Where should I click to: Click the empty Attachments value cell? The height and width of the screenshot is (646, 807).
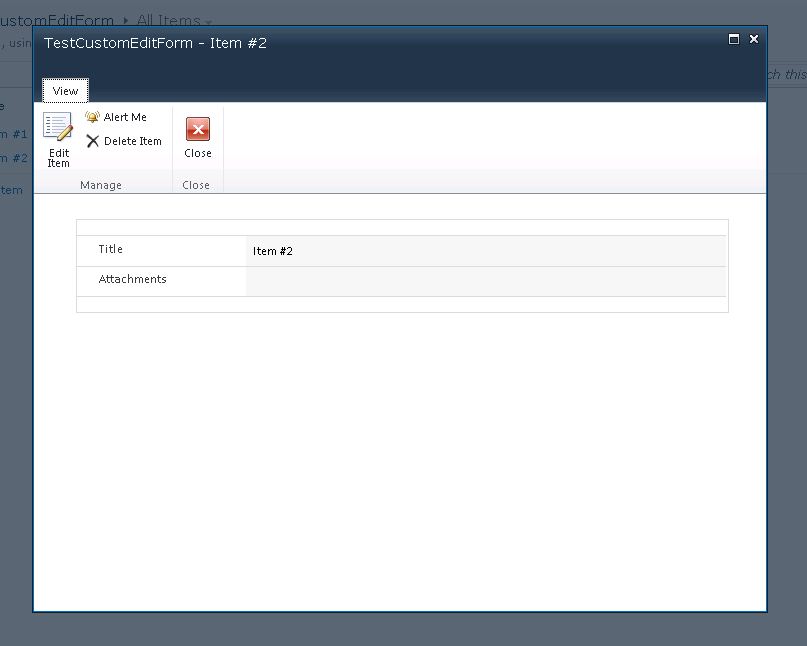pyautogui.click(x=485, y=281)
